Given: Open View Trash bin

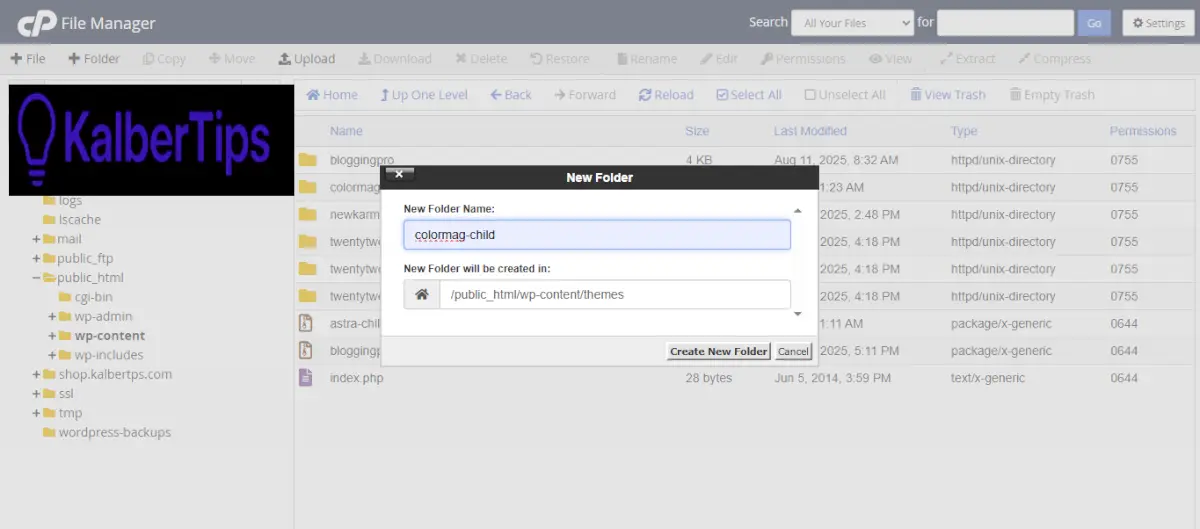Looking at the screenshot, I should pos(915,95).
